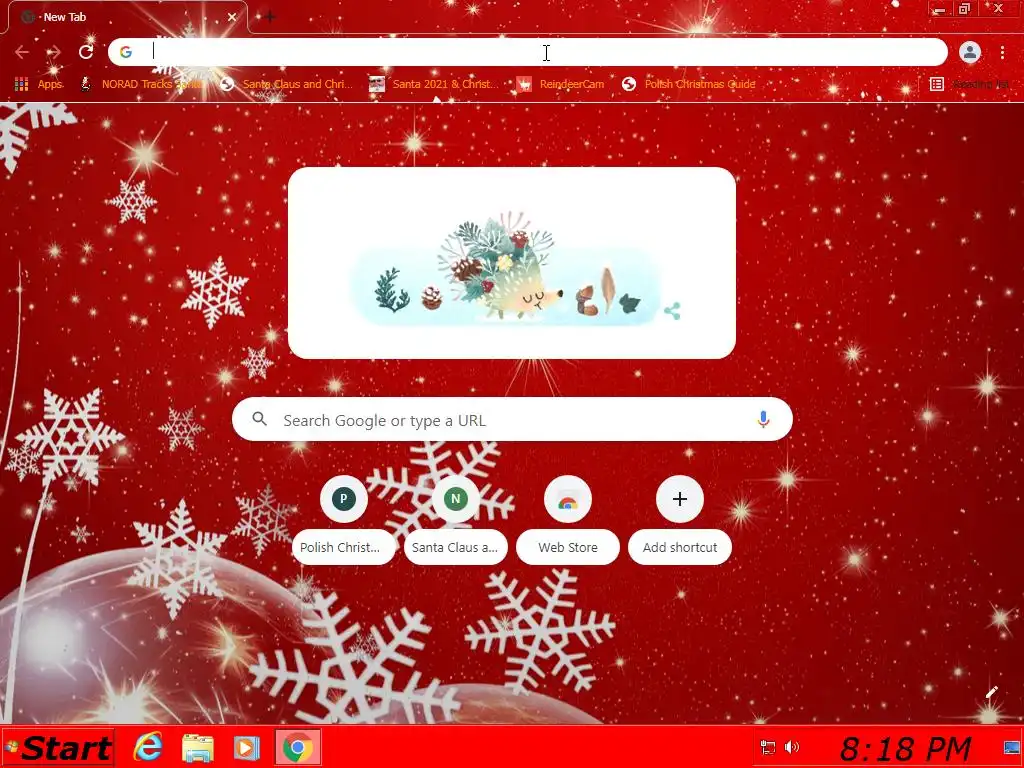Show desktop using taskbar corner icon
1024x768 pixels.
pos(1012,747)
